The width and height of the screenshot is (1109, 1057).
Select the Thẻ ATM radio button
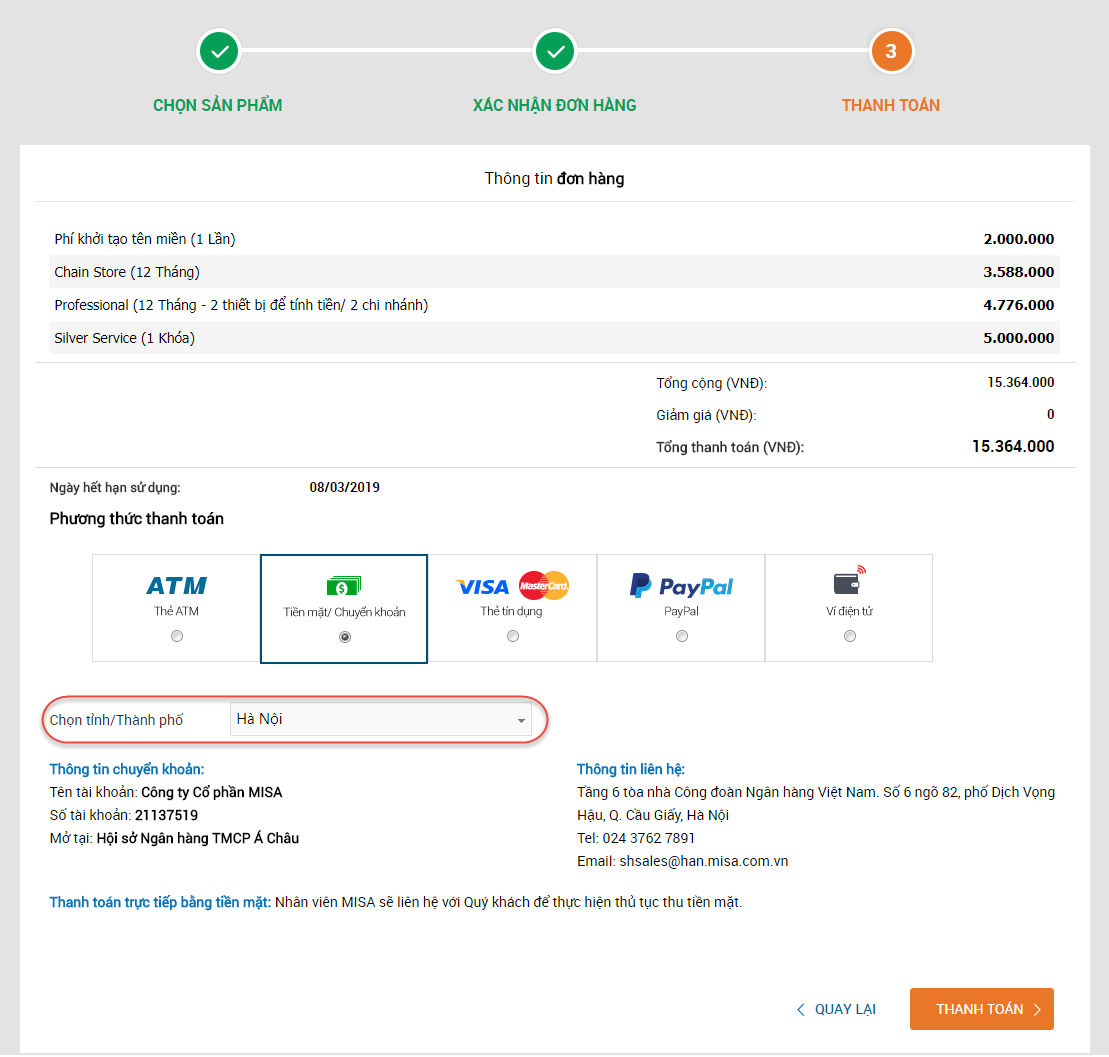tap(177, 636)
